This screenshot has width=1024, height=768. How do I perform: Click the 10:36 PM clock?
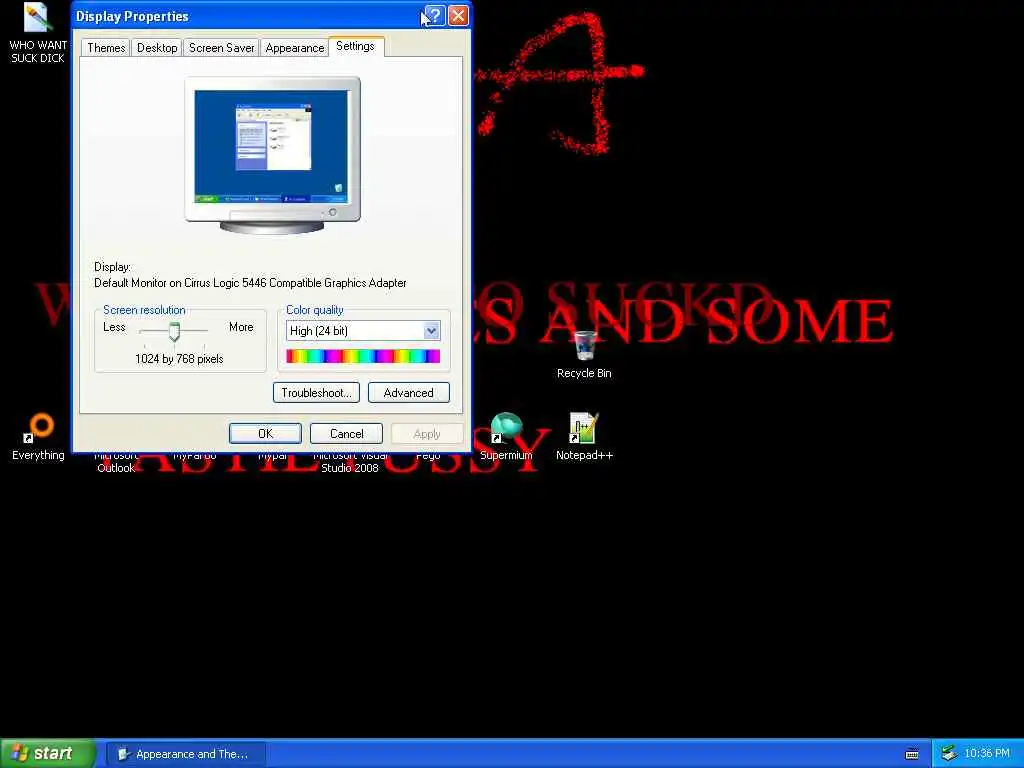click(x=987, y=753)
